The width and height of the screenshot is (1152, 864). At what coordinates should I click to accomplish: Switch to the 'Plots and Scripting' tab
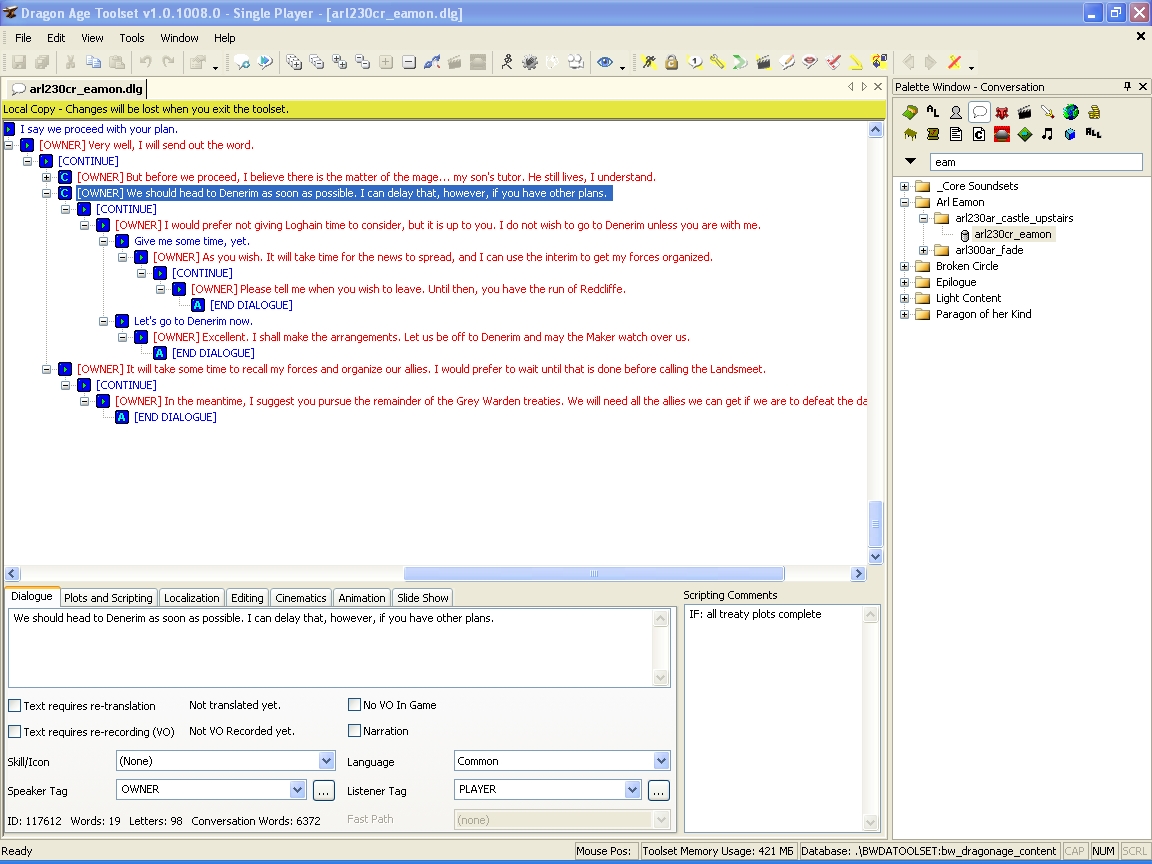[108, 598]
